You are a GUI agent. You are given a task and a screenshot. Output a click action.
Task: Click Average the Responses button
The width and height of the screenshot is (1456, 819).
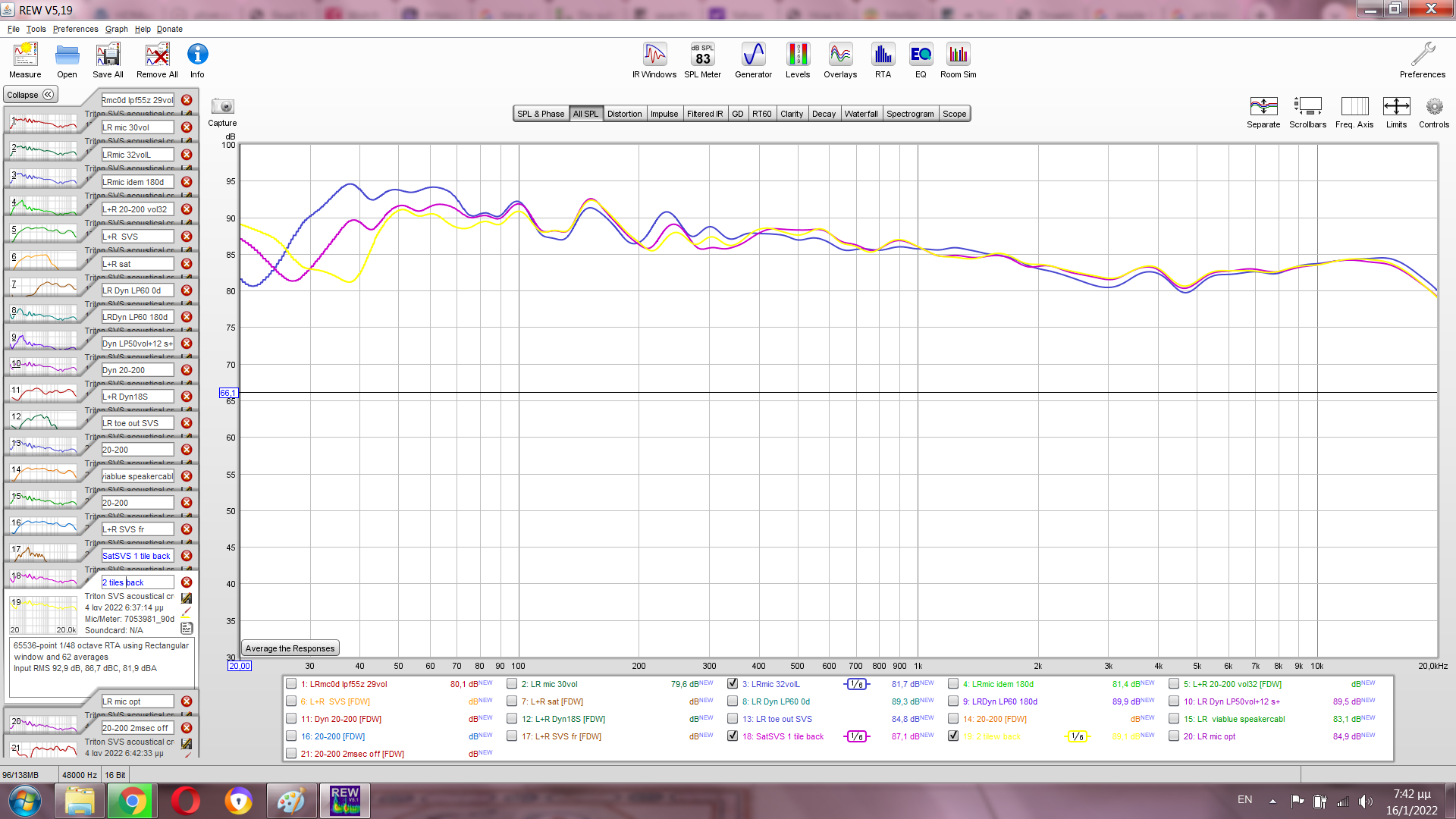click(290, 648)
